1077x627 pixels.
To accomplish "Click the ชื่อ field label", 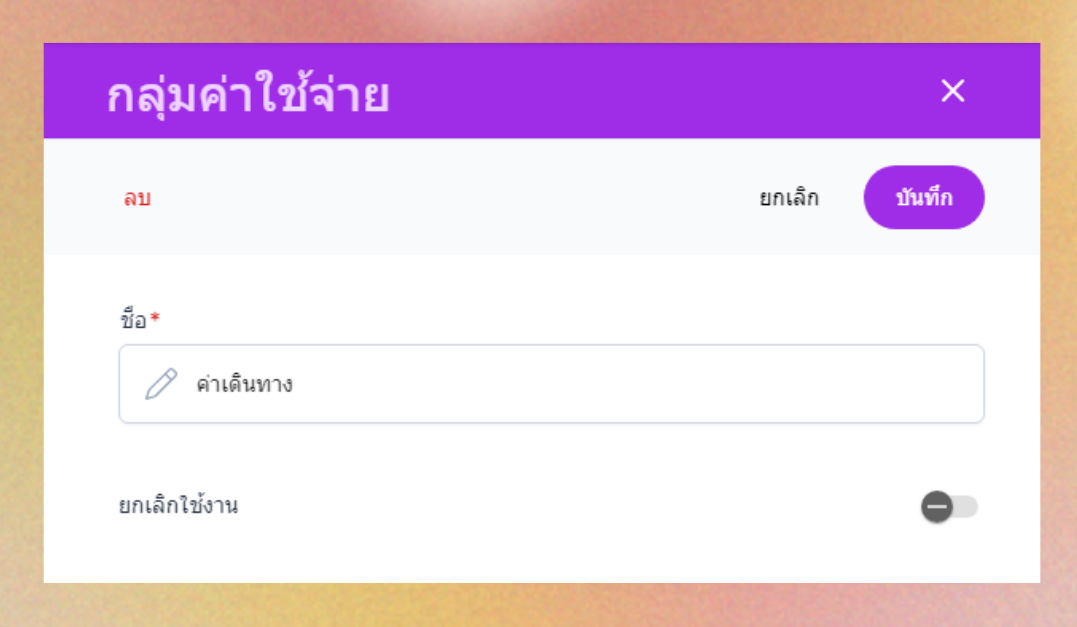I will pyautogui.click(x=133, y=320).
